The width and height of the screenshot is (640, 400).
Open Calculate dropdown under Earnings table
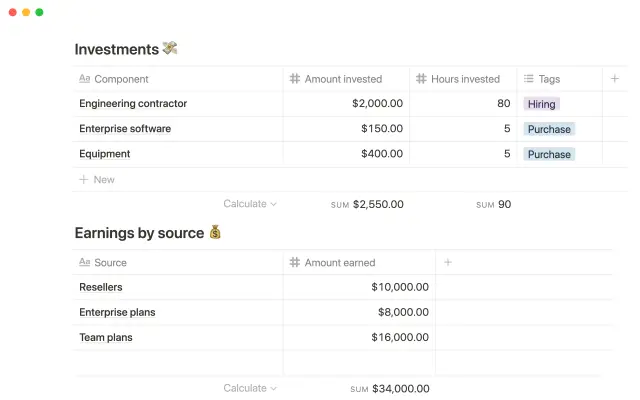250,388
